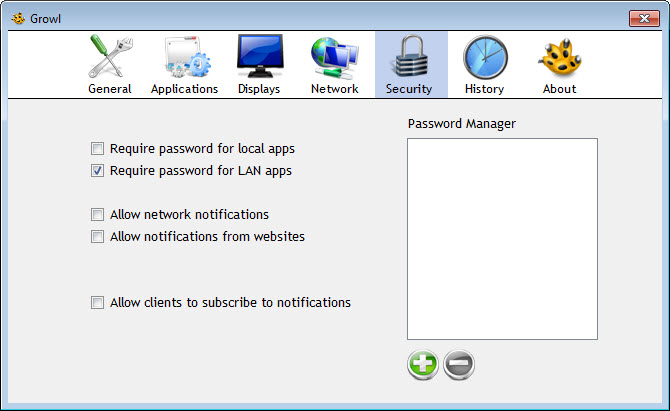Image resolution: width=670 pixels, height=411 pixels.
Task: Uncheck Require password for LAN apps
Action: (x=97, y=171)
